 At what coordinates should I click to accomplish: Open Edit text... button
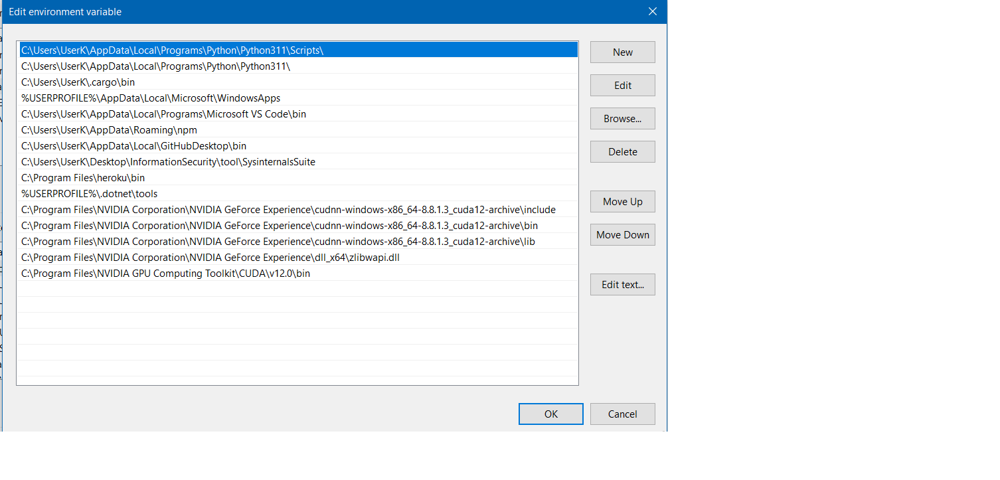pyautogui.click(x=622, y=284)
